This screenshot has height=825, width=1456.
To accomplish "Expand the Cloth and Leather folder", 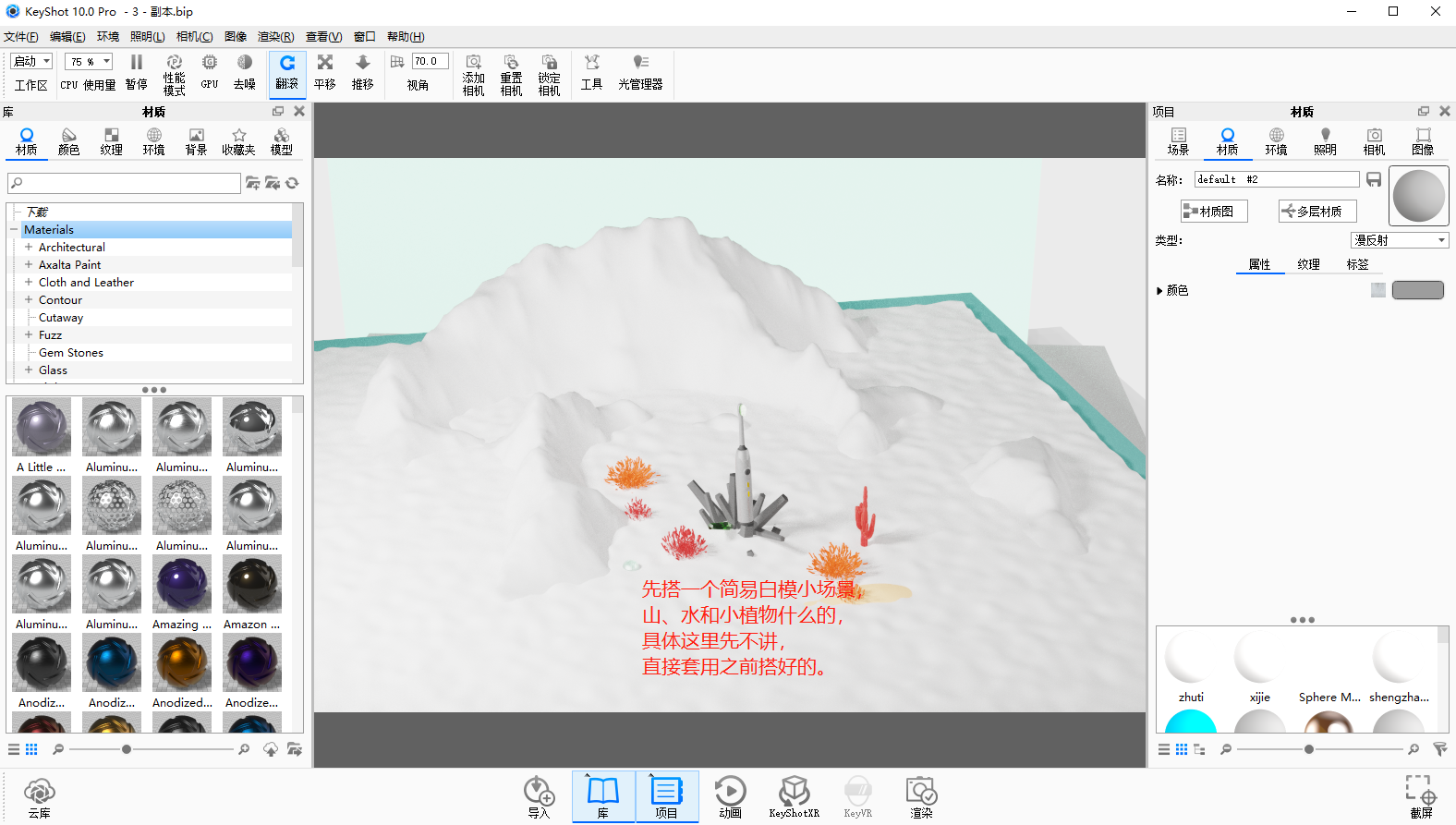I will pos(29,282).
